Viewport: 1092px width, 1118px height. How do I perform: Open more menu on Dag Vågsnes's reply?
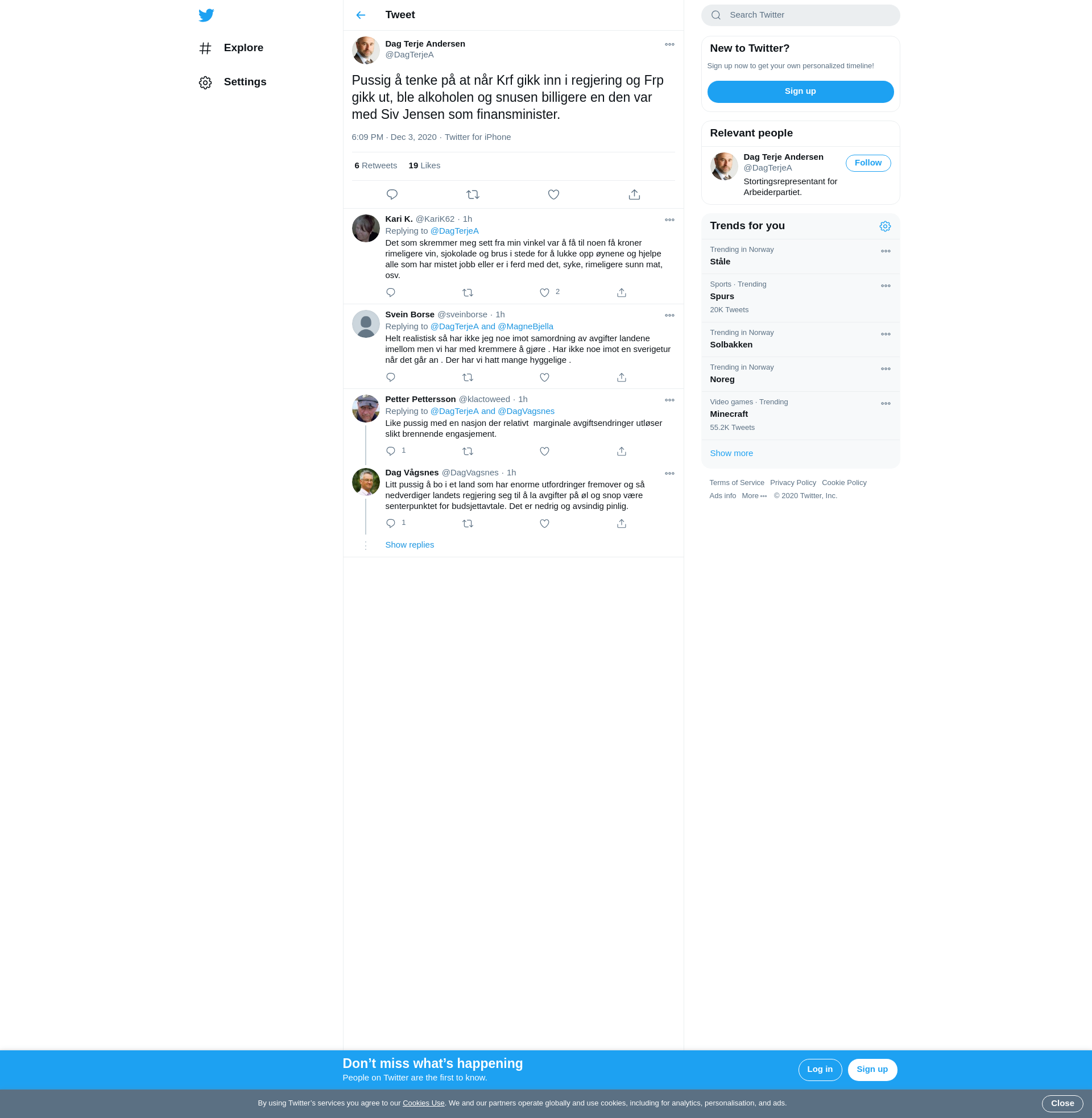click(669, 474)
